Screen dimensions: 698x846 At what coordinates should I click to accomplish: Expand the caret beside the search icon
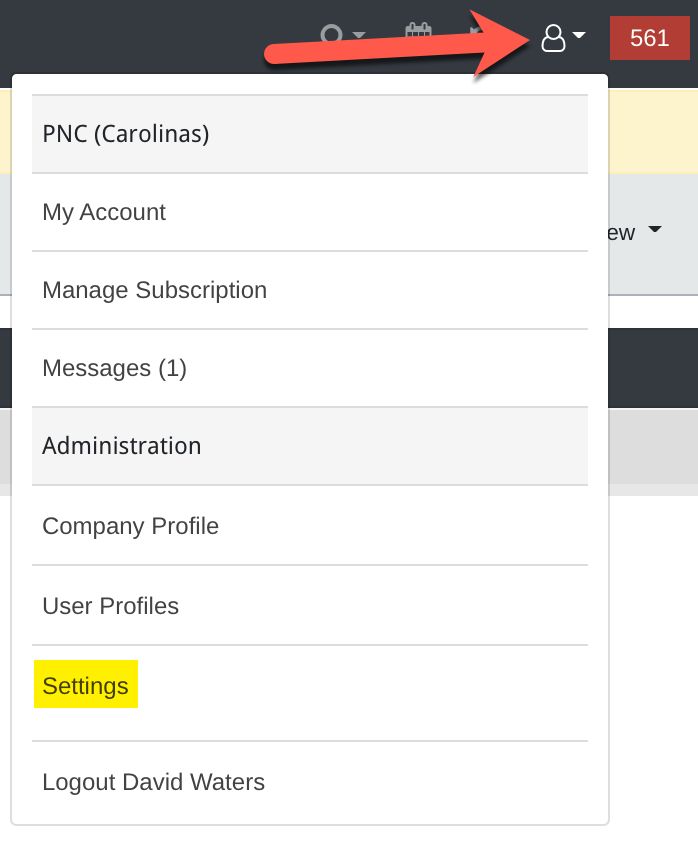(359, 36)
